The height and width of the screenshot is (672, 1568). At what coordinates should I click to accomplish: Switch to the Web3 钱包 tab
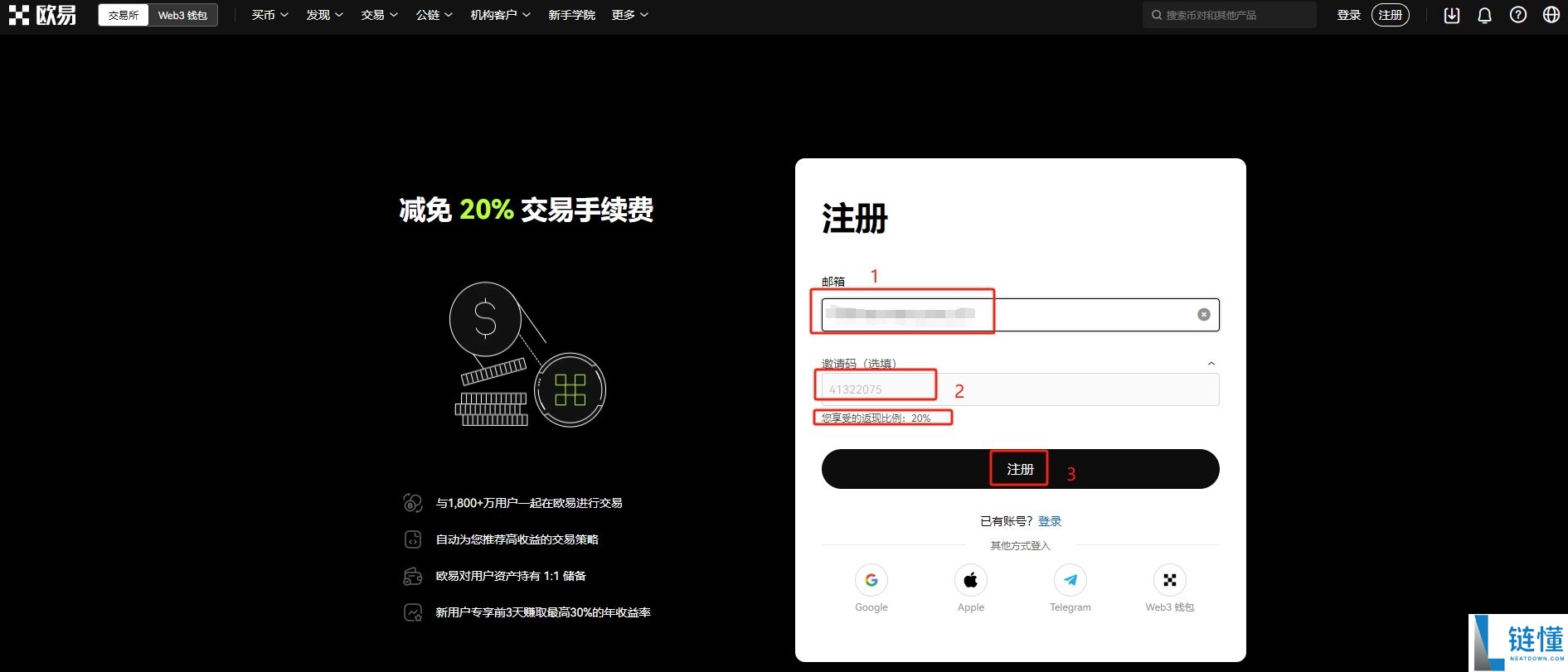point(182,15)
